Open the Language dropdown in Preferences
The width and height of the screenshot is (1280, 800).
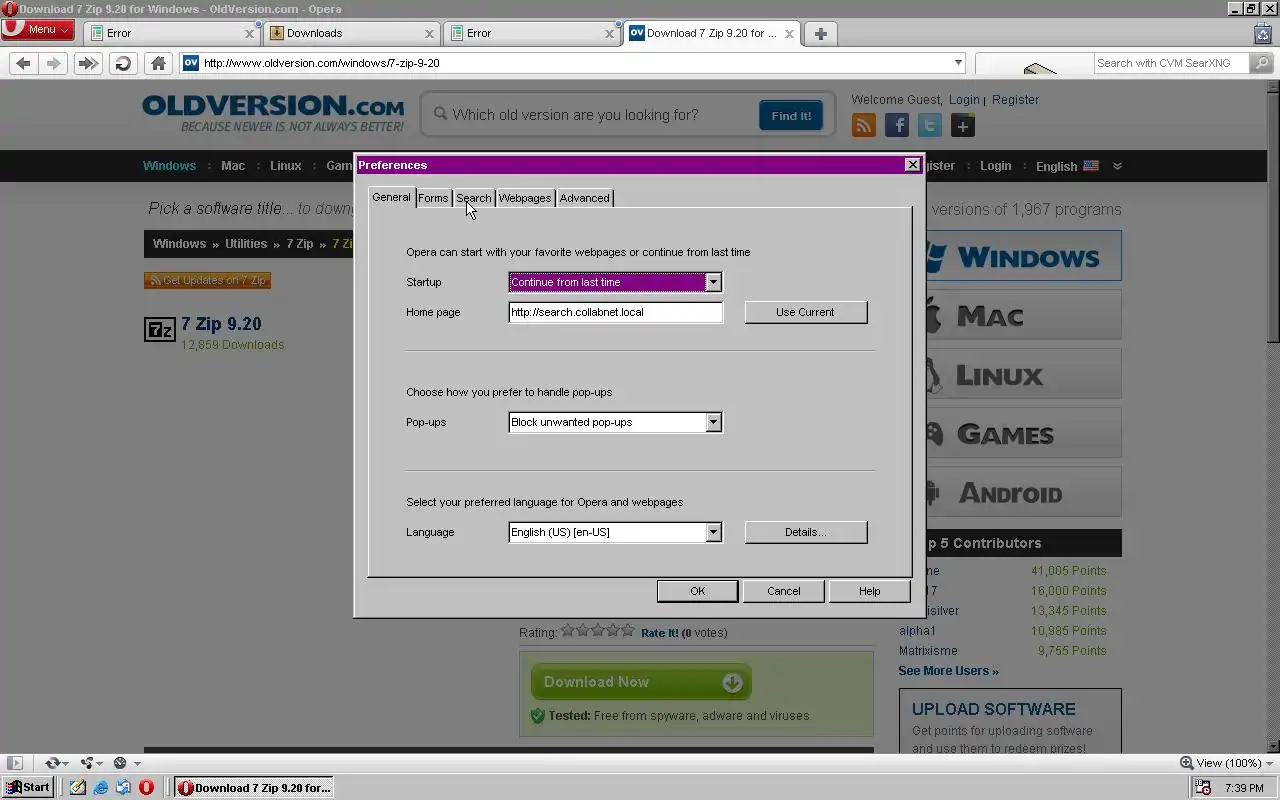coord(713,532)
